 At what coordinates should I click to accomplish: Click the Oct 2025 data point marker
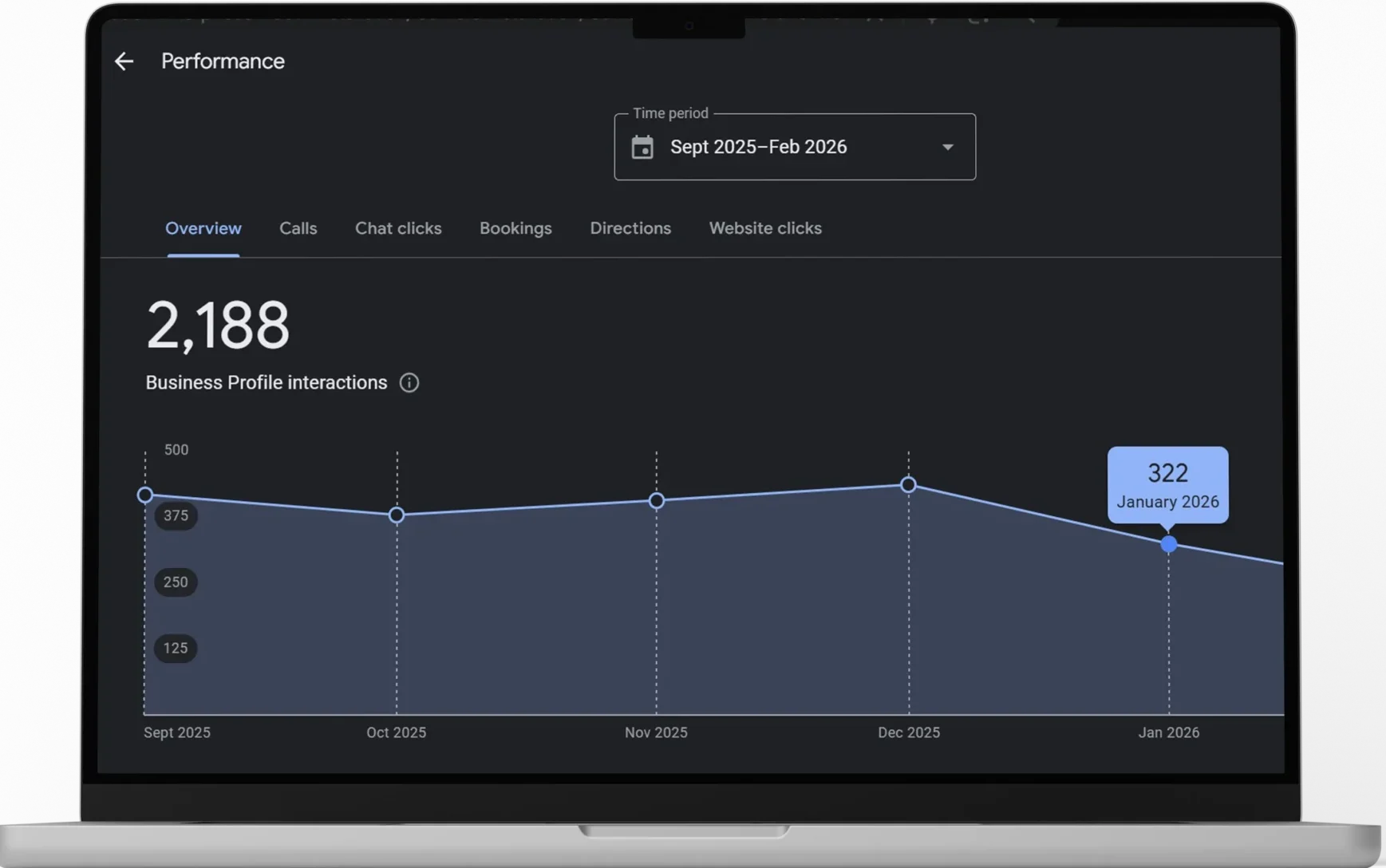(x=397, y=515)
